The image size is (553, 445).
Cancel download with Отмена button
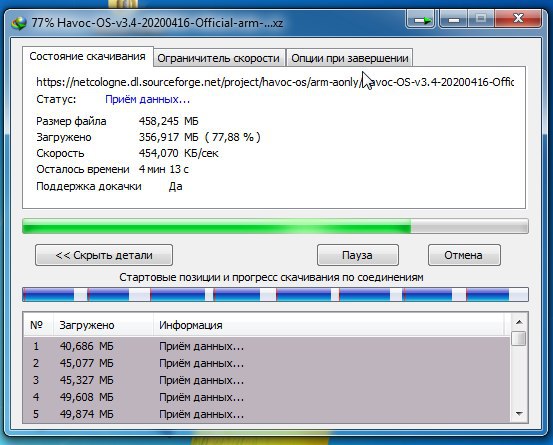(464, 255)
